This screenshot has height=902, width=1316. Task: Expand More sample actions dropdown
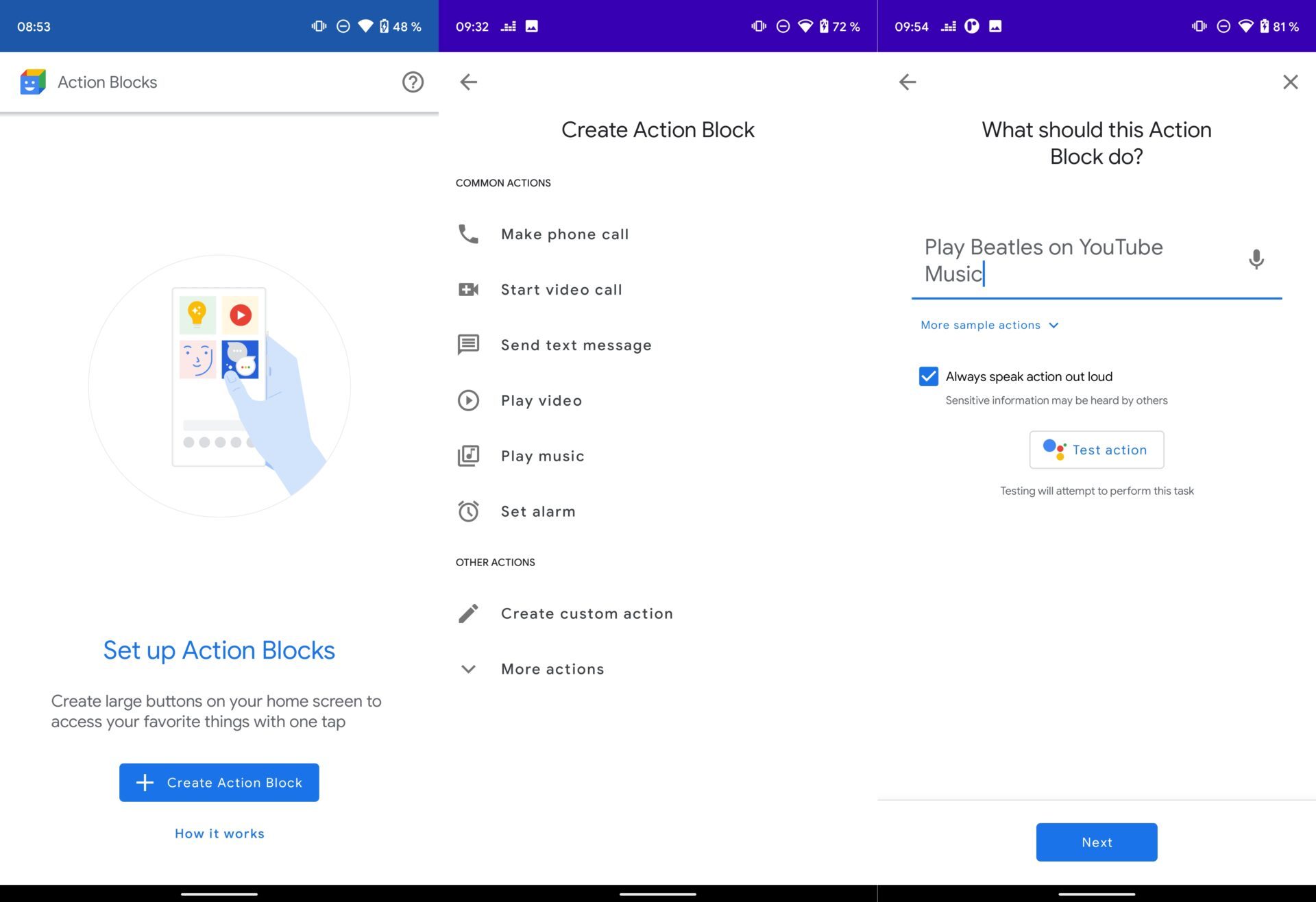click(1053, 325)
